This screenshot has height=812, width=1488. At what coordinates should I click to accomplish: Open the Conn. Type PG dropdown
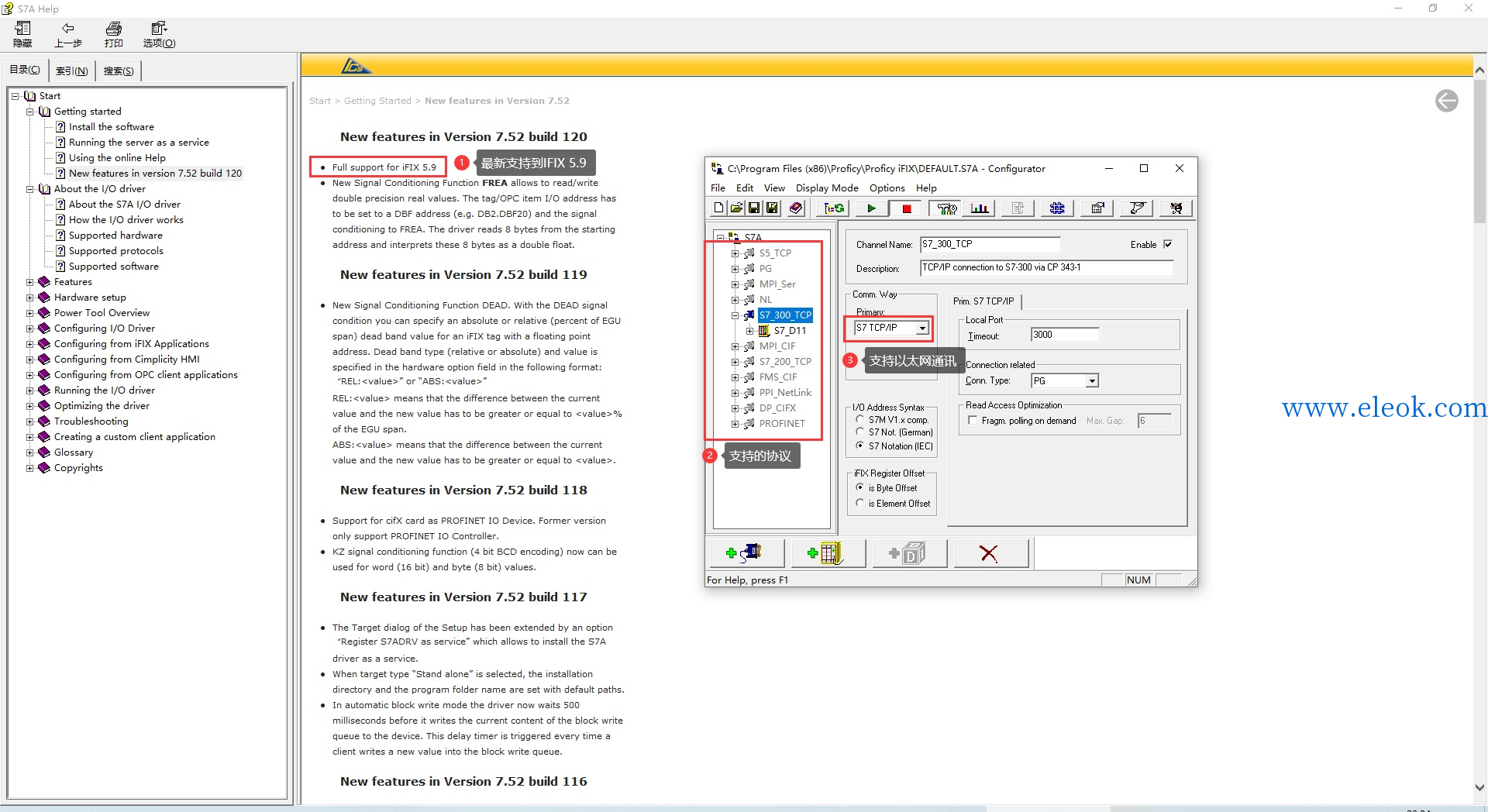coord(1092,380)
